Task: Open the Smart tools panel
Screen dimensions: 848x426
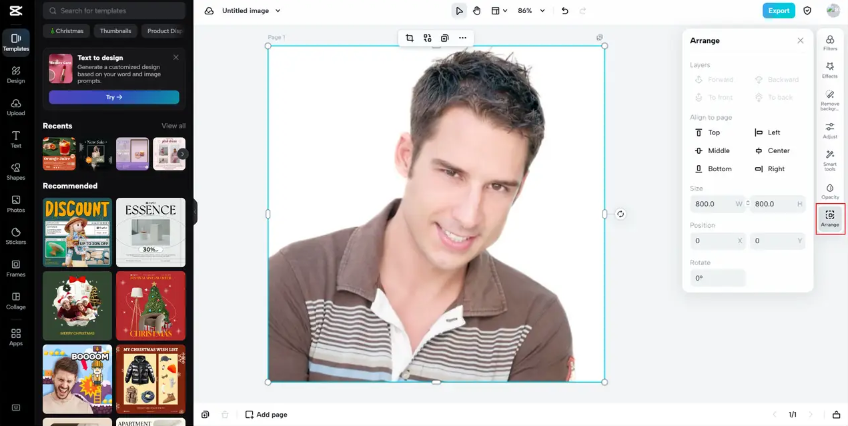Action: tap(830, 161)
